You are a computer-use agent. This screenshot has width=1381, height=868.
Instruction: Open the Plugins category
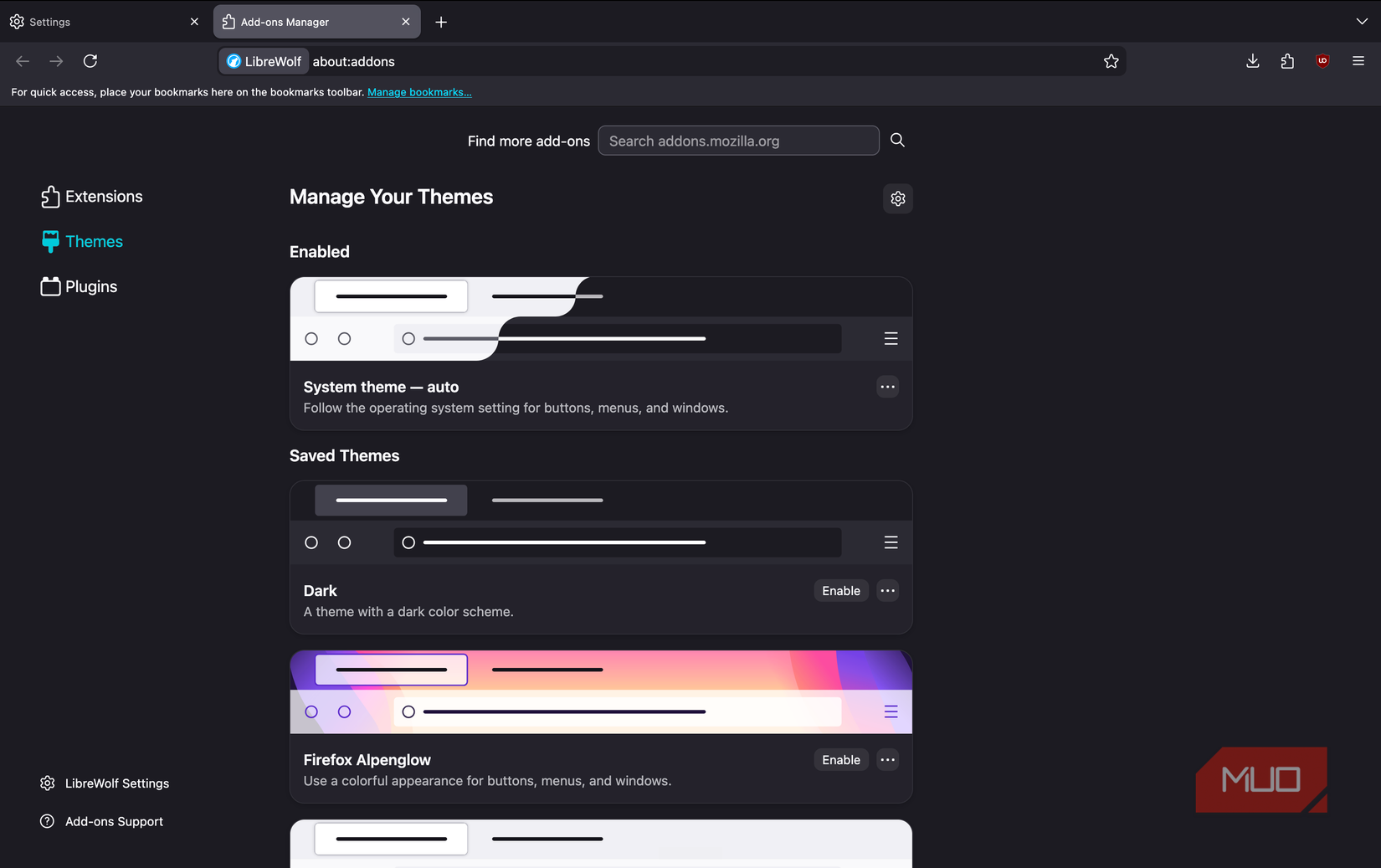coord(80,287)
